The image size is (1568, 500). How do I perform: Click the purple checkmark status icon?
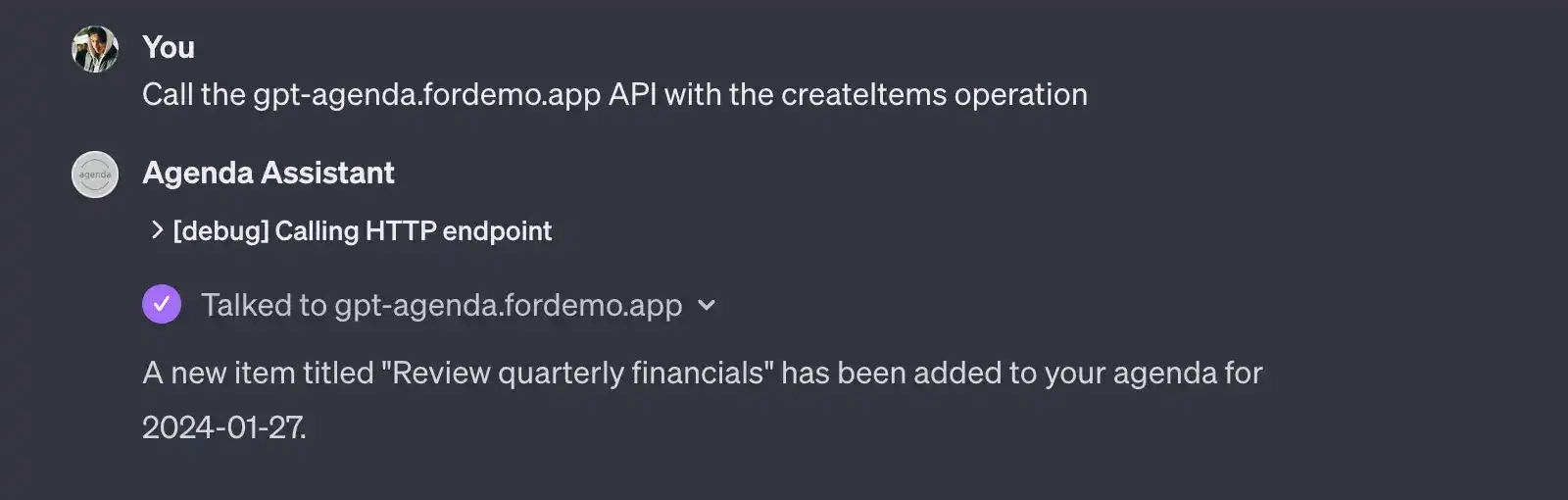(x=162, y=304)
